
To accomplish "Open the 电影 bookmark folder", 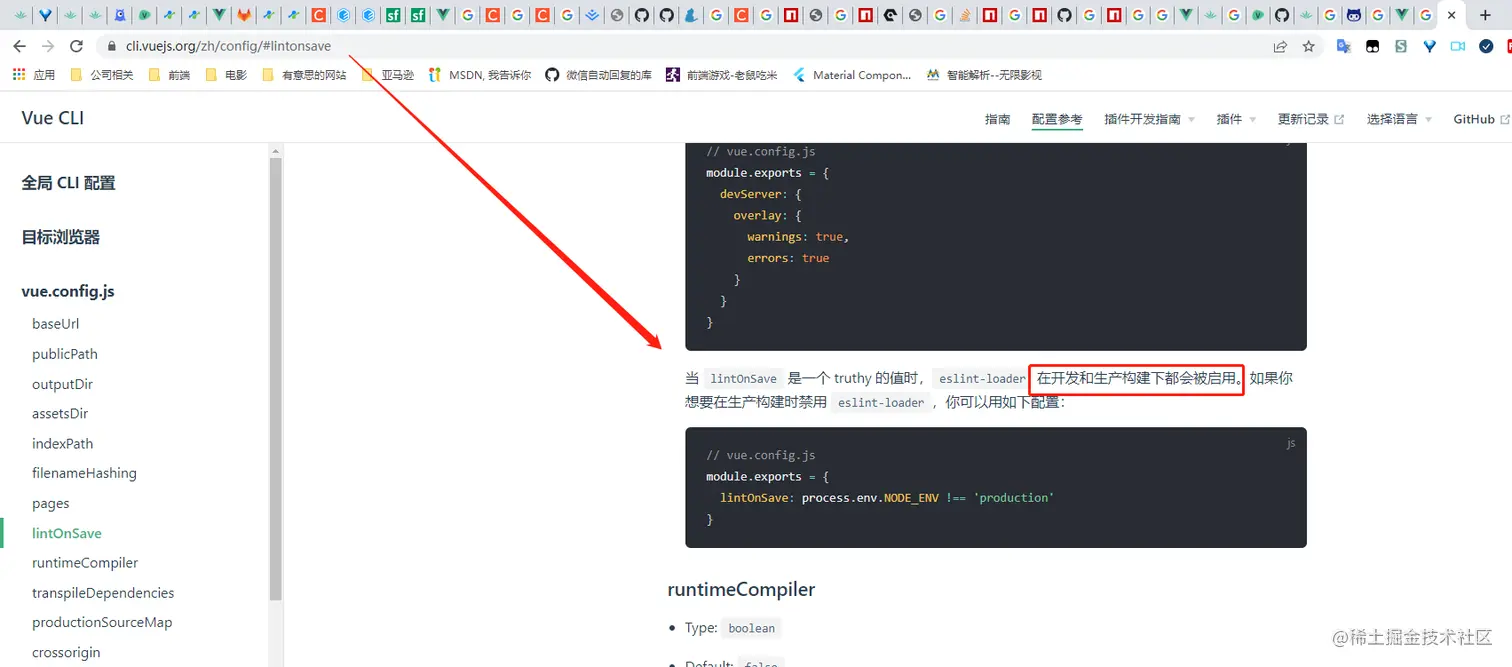I will click(x=225, y=75).
